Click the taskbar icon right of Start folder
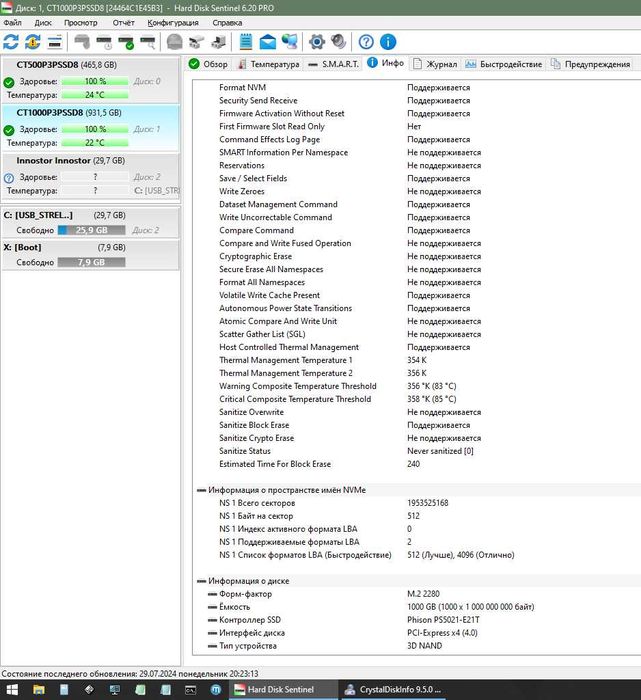 pyautogui.click(x=64, y=690)
